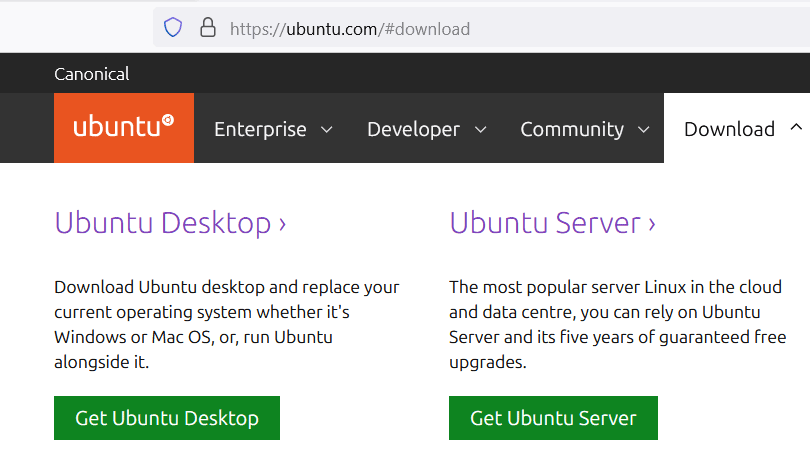Click the tracking protection shield icon

coord(173,27)
